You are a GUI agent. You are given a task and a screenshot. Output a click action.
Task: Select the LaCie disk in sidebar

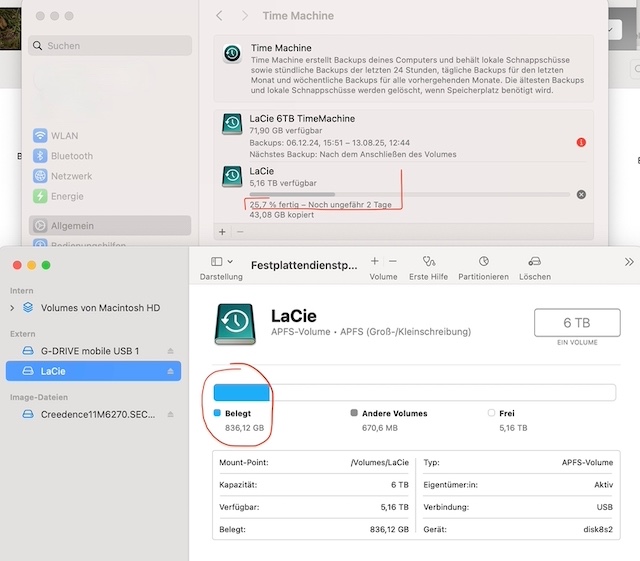(x=93, y=371)
